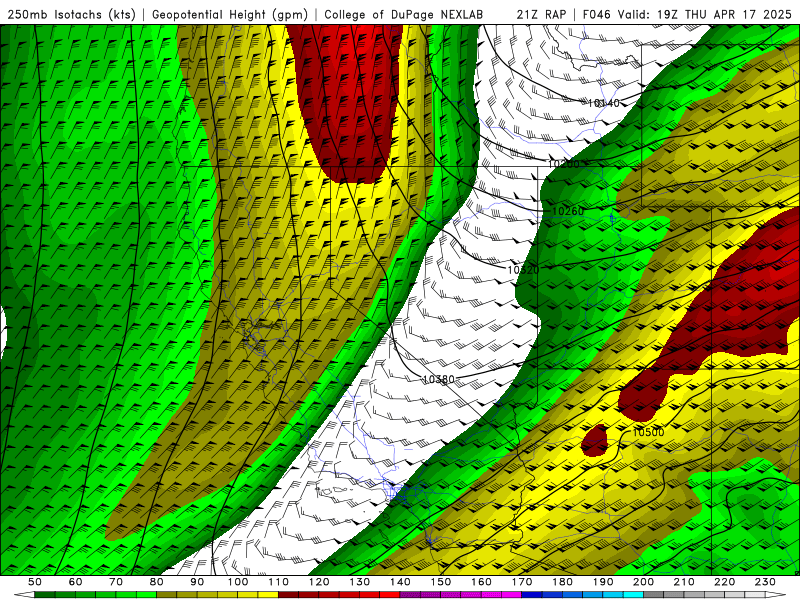Click the 220 value on the color scale
The image size is (800, 600).
point(725,582)
